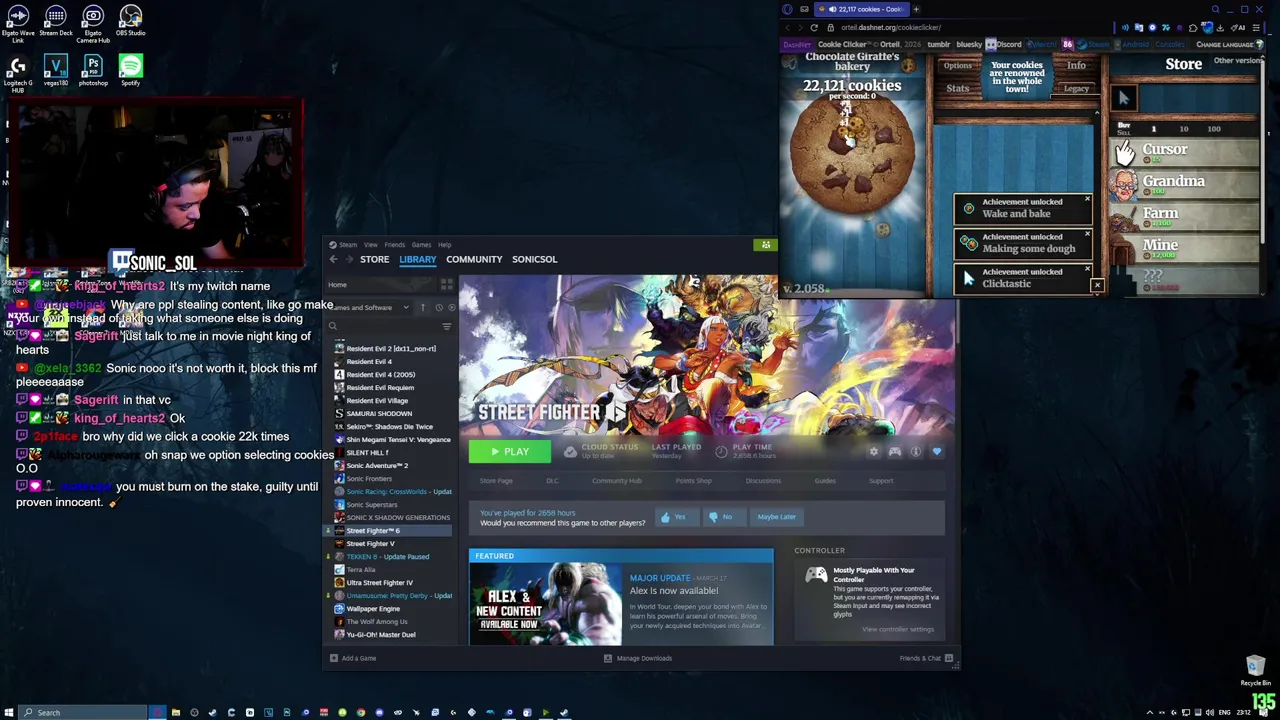The image size is (1280, 720).
Task: Open the Community Hub link
Action: [616, 481]
